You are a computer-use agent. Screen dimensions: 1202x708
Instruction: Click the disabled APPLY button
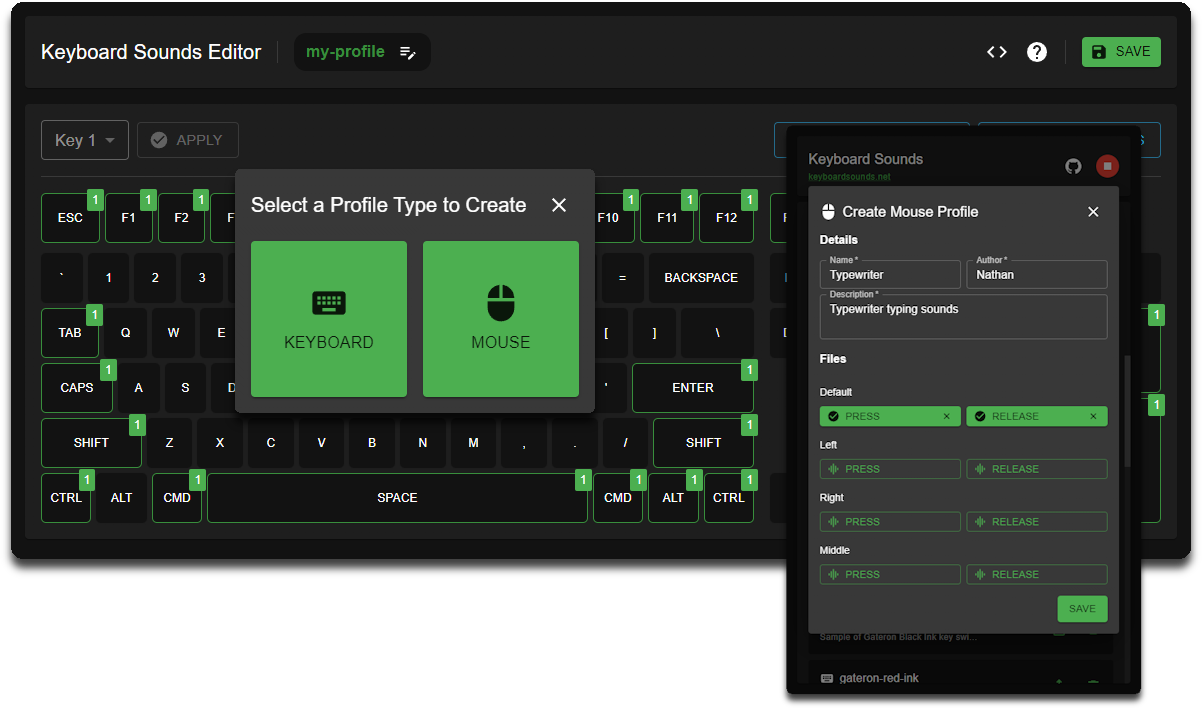coord(188,140)
